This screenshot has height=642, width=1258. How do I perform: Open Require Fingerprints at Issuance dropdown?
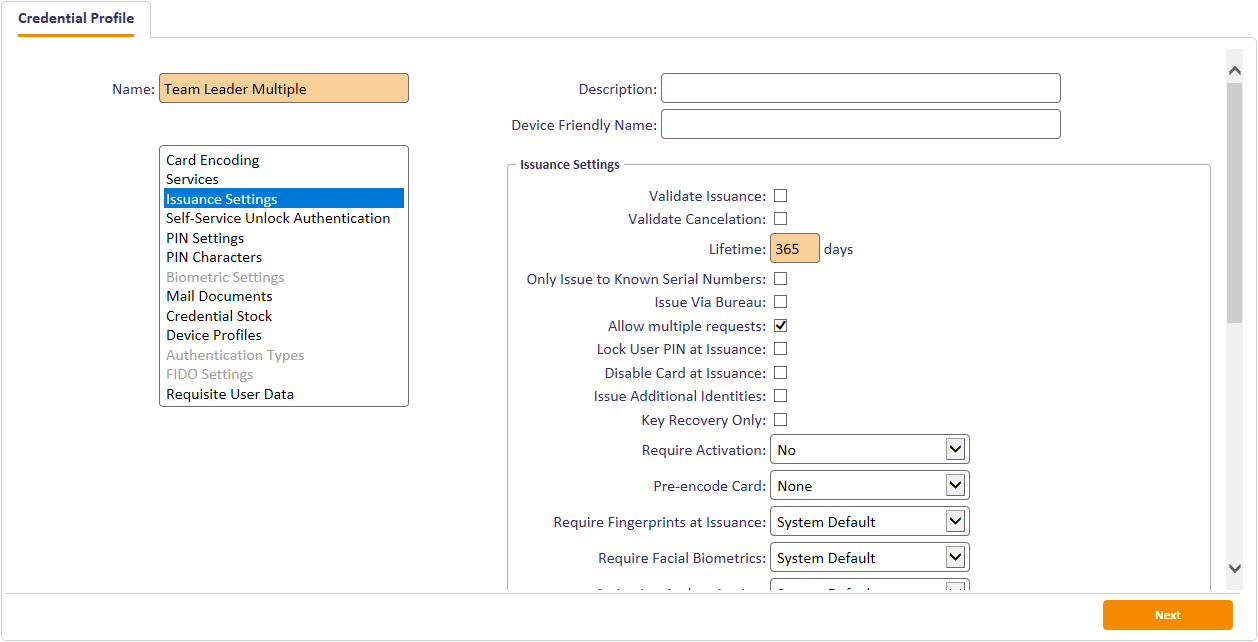click(x=869, y=522)
